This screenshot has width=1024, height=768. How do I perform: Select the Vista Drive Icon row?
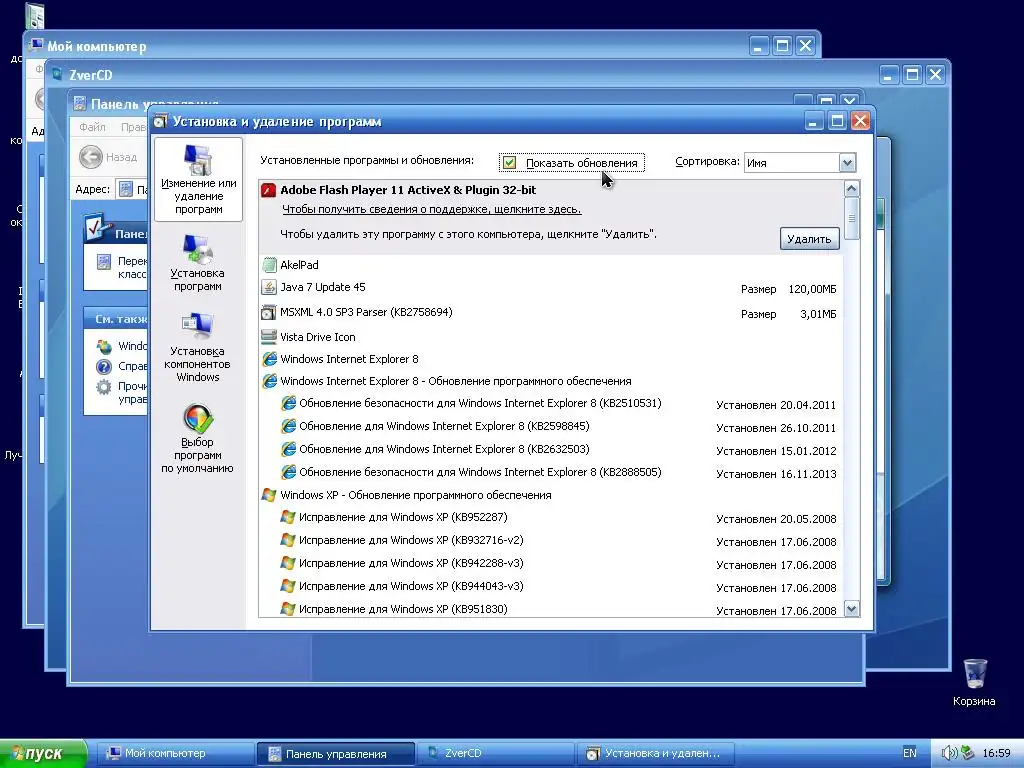click(x=550, y=337)
